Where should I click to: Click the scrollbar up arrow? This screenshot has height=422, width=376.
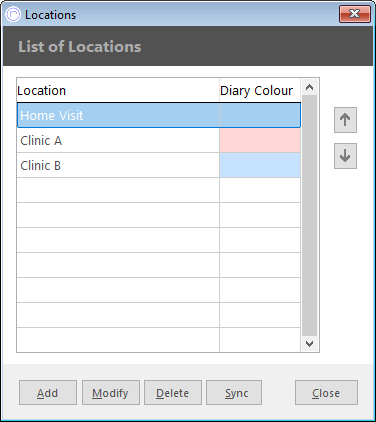[309, 87]
